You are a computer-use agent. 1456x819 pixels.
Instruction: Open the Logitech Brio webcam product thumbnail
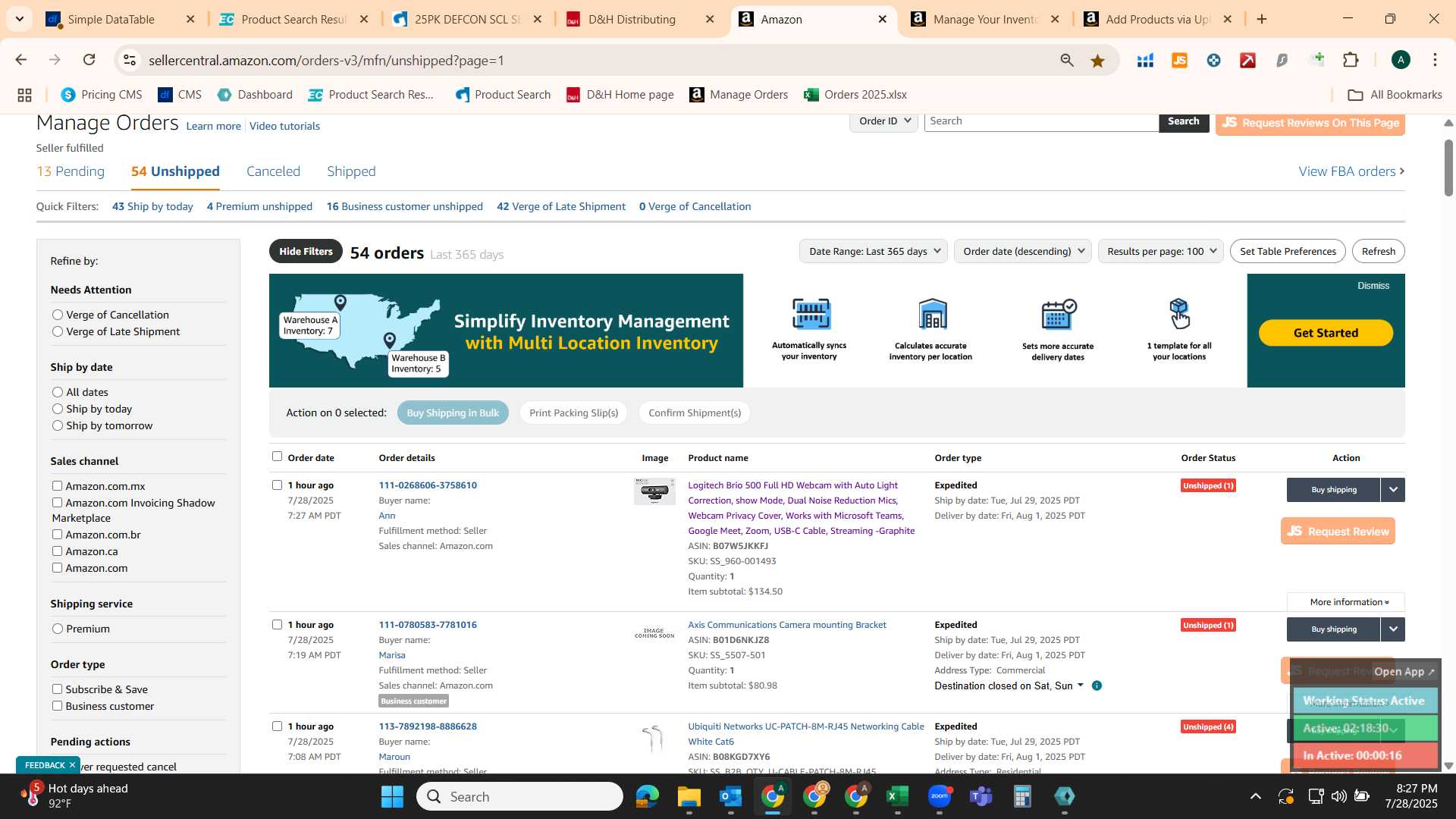[654, 491]
